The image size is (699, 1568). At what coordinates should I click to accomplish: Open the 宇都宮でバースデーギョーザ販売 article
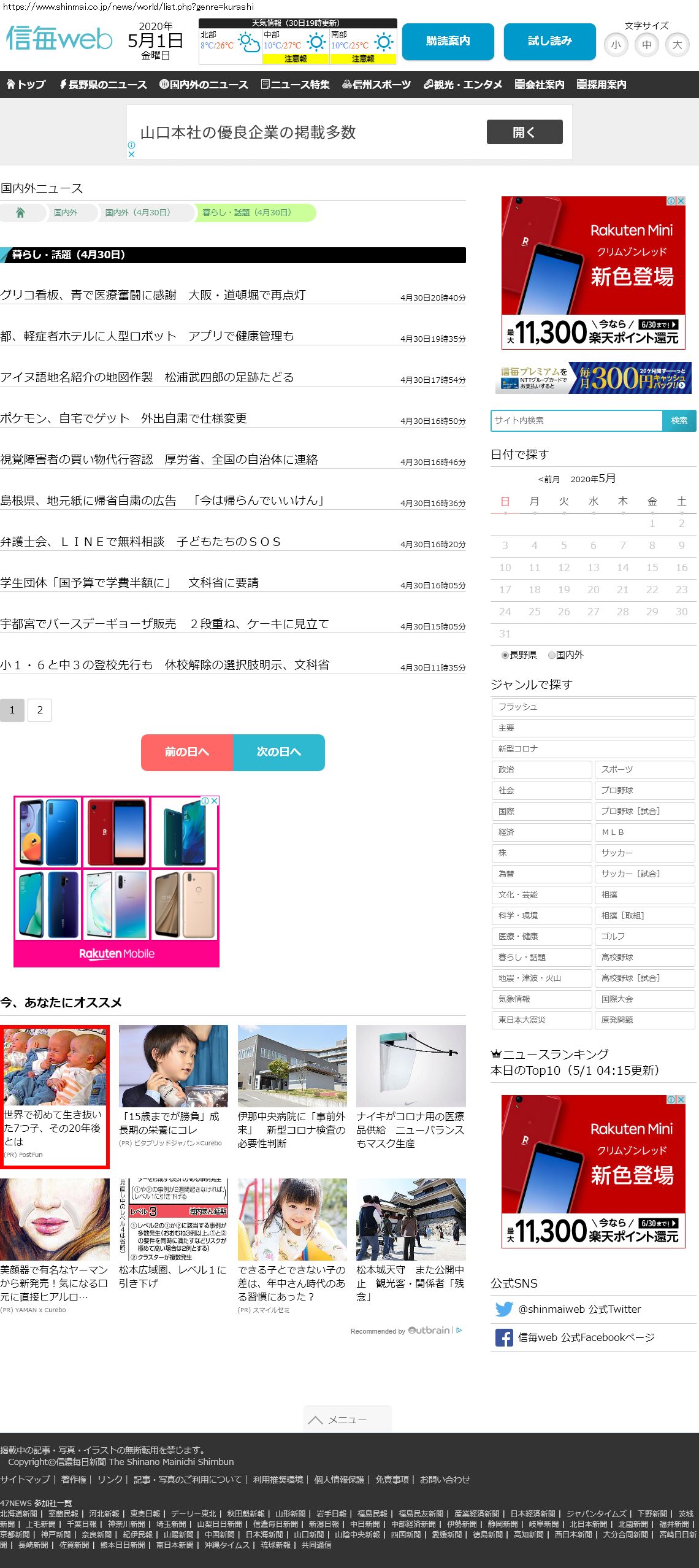pyautogui.click(x=164, y=624)
